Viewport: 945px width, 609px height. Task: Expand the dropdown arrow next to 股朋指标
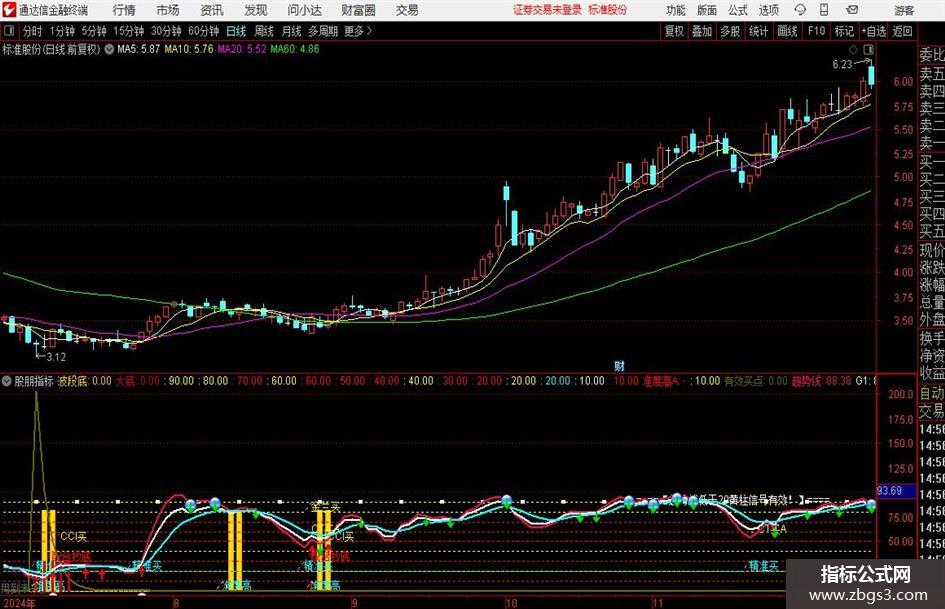(x=7, y=380)
